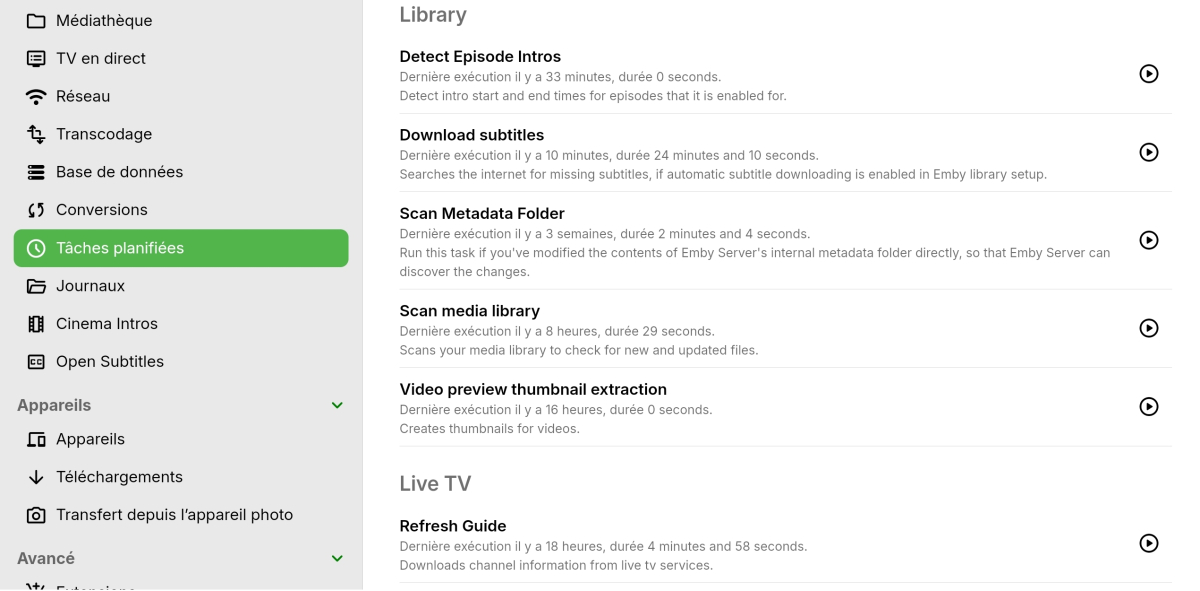Start the Download subtitles task
This screenshot has width=1200, height=591.
point(1148,153)
